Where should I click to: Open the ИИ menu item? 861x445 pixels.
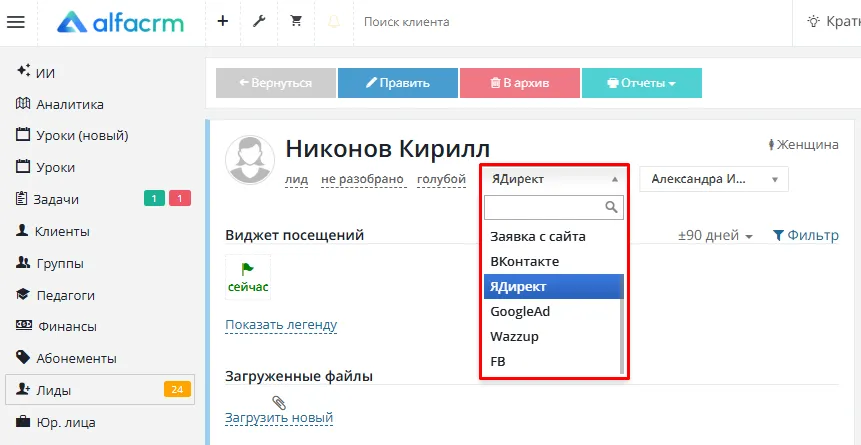tap(46, 73)
